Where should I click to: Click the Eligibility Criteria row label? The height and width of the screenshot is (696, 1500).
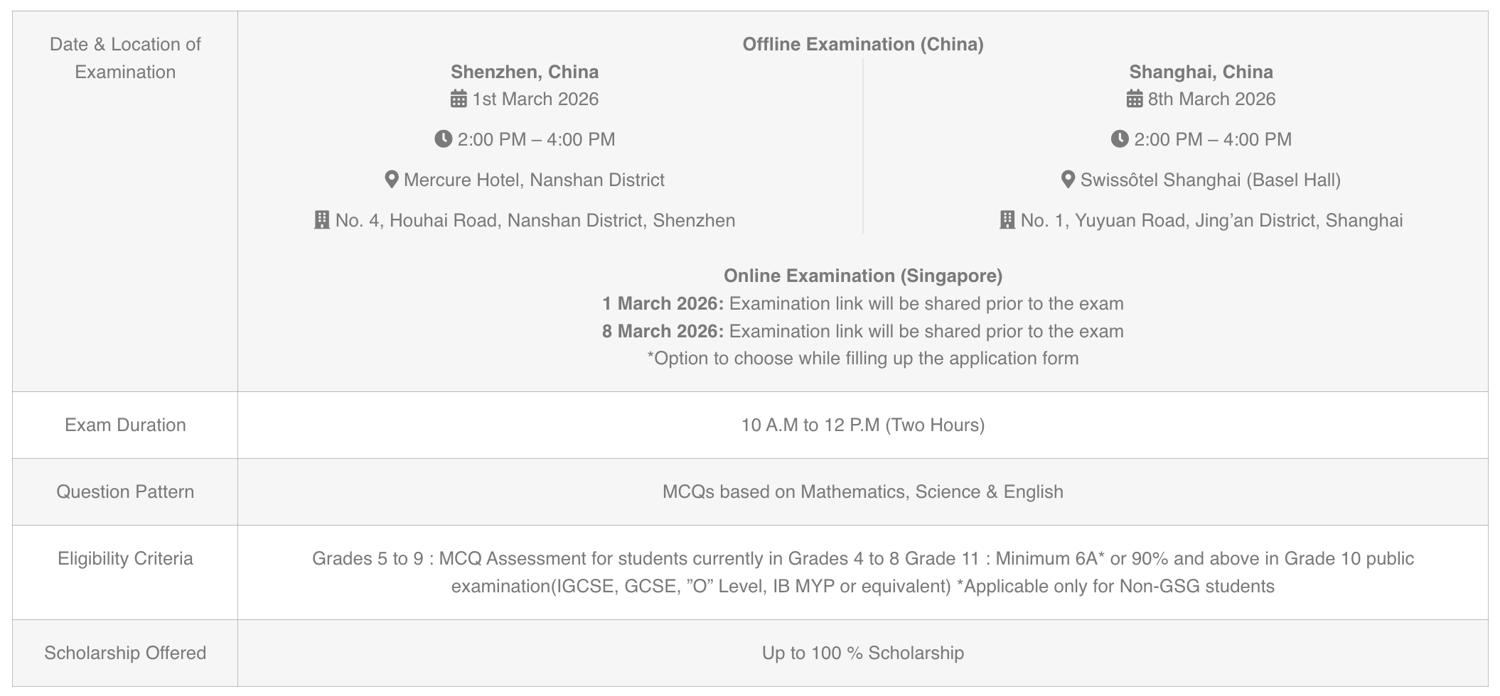click(125, 559)
